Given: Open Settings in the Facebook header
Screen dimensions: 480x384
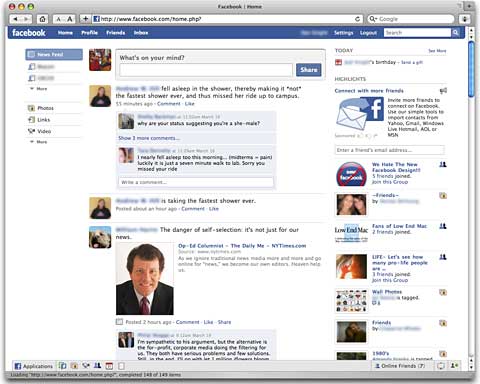Looking at the screenshot, I should tap(343, 33).
